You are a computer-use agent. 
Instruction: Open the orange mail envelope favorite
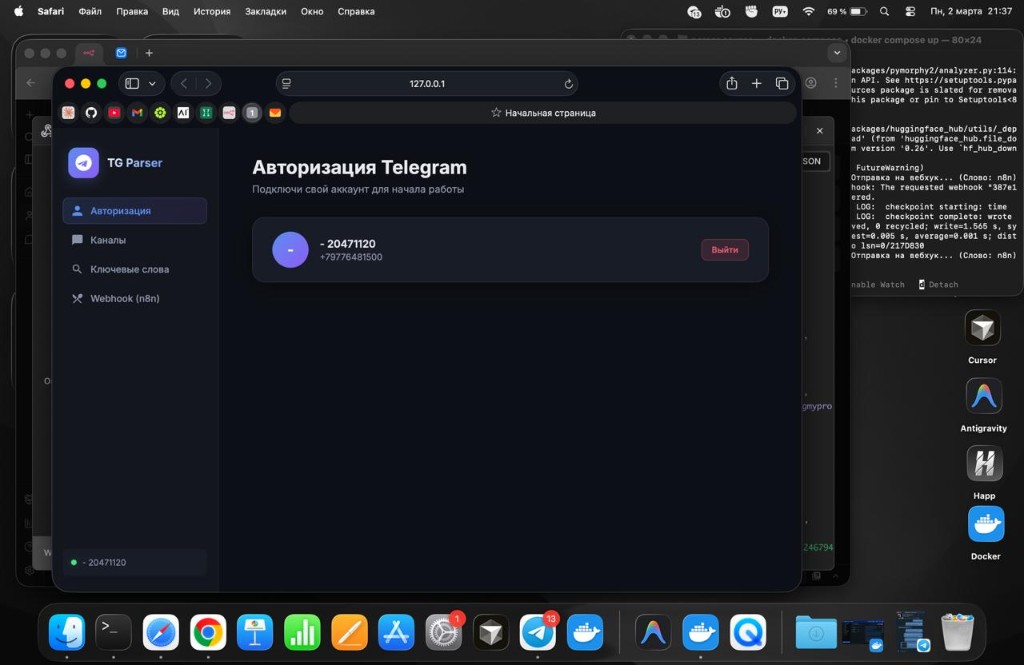(x=275, y=113)
